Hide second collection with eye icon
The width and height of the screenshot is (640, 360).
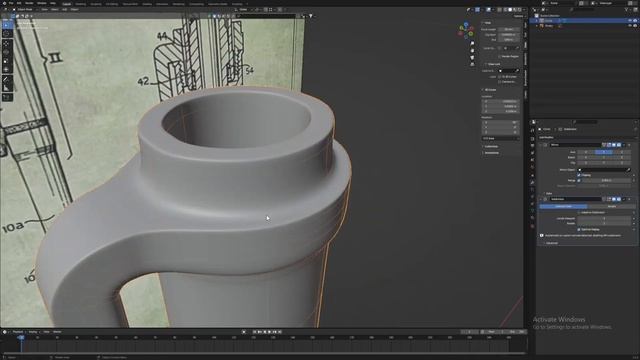pyautogui.click(x=630, y=26)
